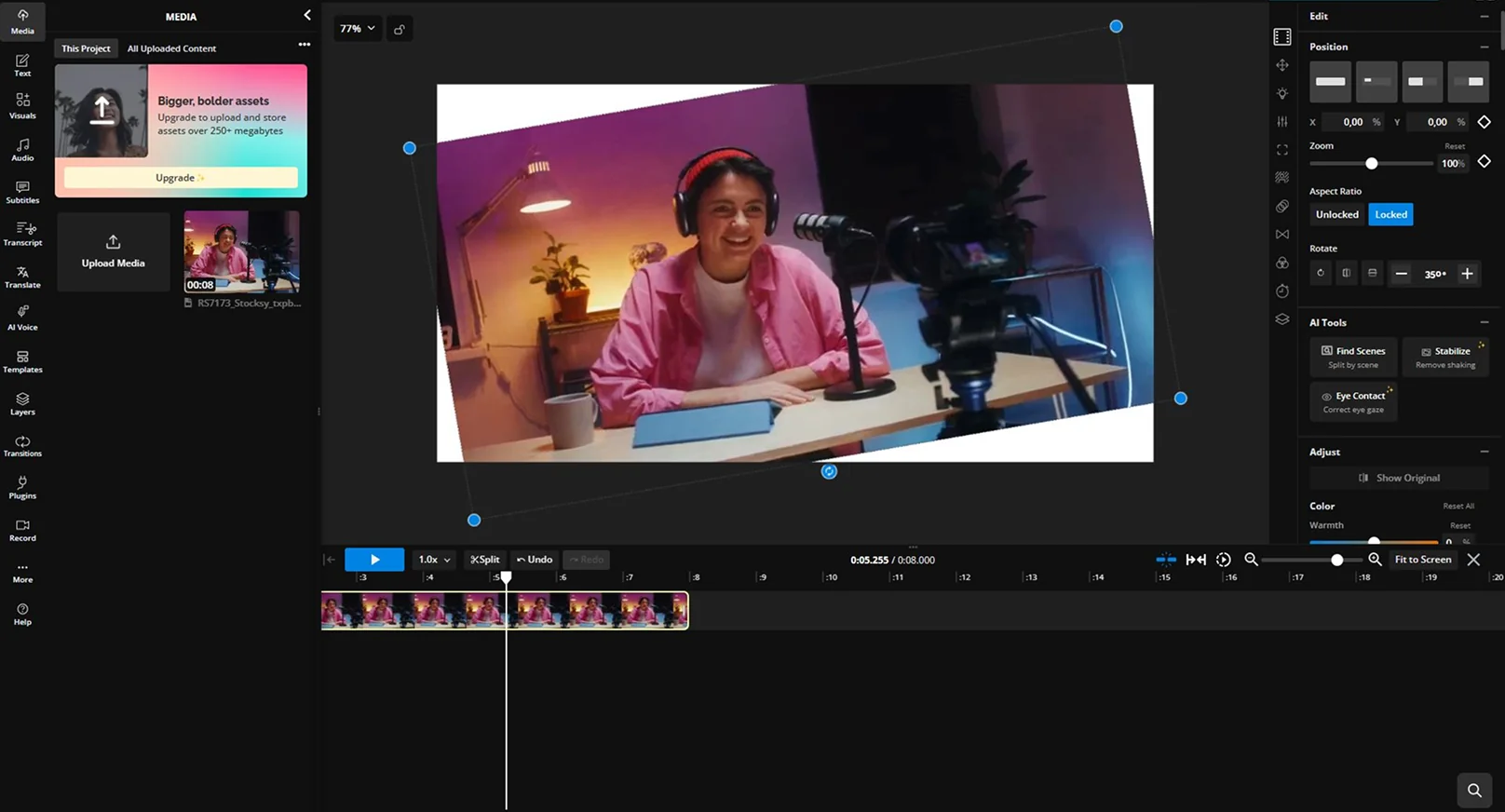Select the RS7173_Stocksy video thumbnail

pyautogui.click(x=241, y=251)
